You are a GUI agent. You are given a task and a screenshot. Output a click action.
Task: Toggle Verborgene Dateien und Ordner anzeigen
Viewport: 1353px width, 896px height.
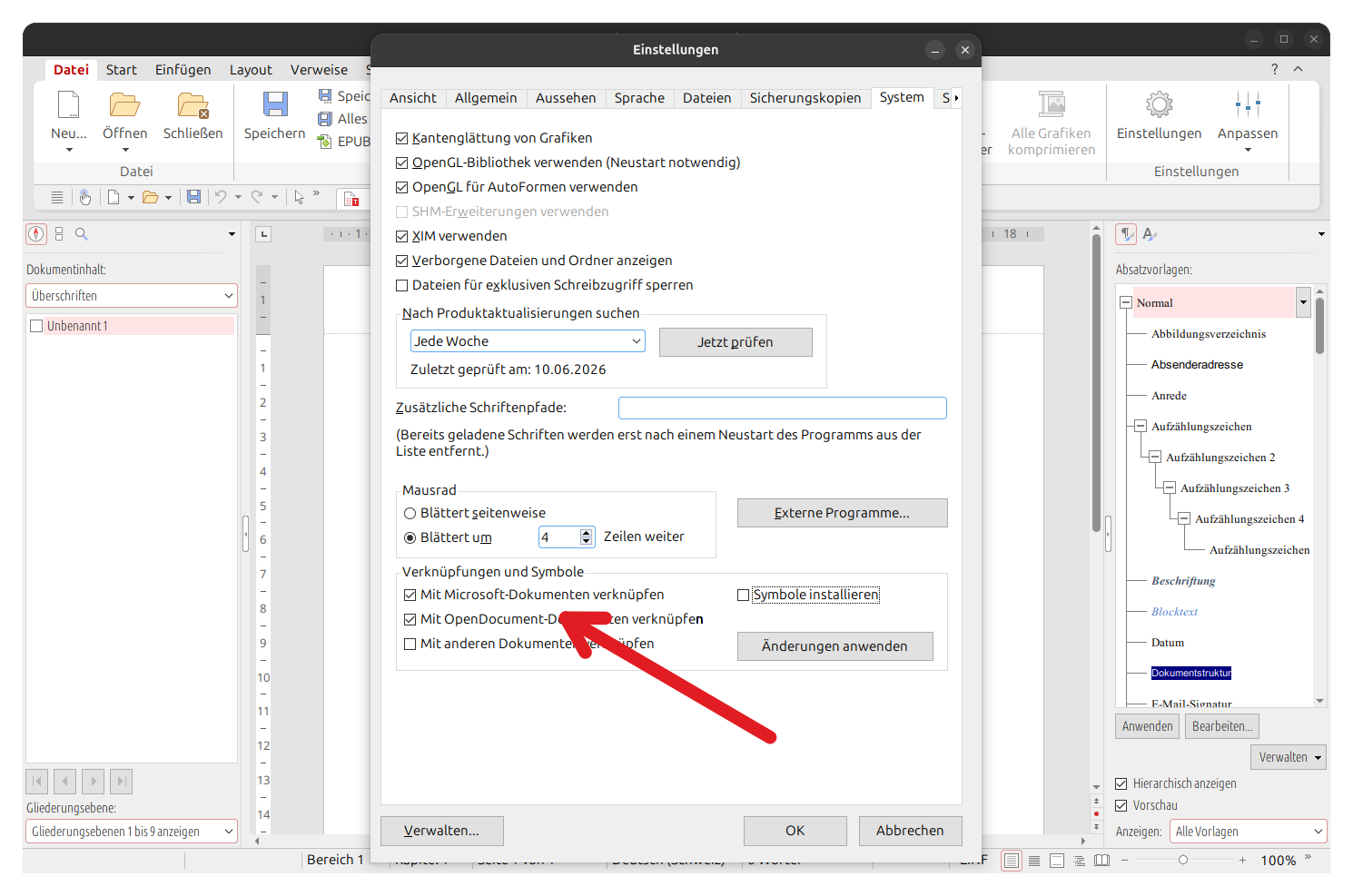tap(402, 261)
